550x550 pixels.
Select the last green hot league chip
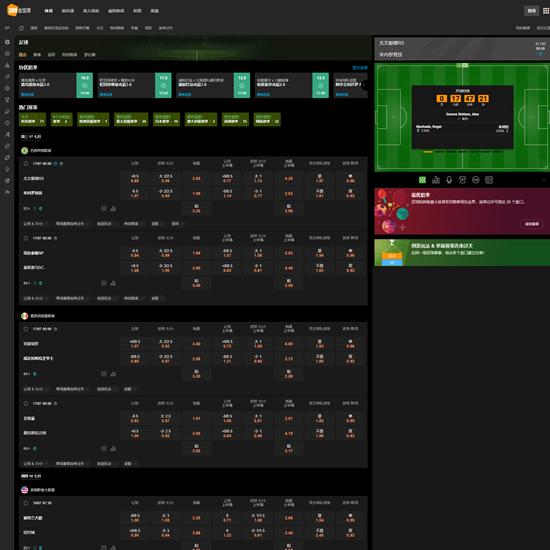pos(267,119)
